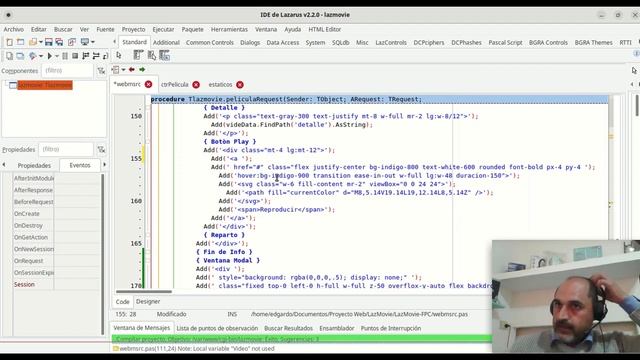
Task: Open the jump history dropdown arrow
Action: (123, 70)
